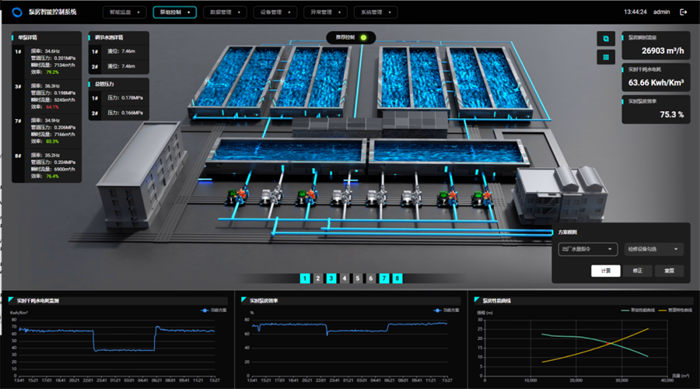This screenshot has height=389, width=700.
Task: Toggle the green indicator control switch
Action: coord(363,38)
